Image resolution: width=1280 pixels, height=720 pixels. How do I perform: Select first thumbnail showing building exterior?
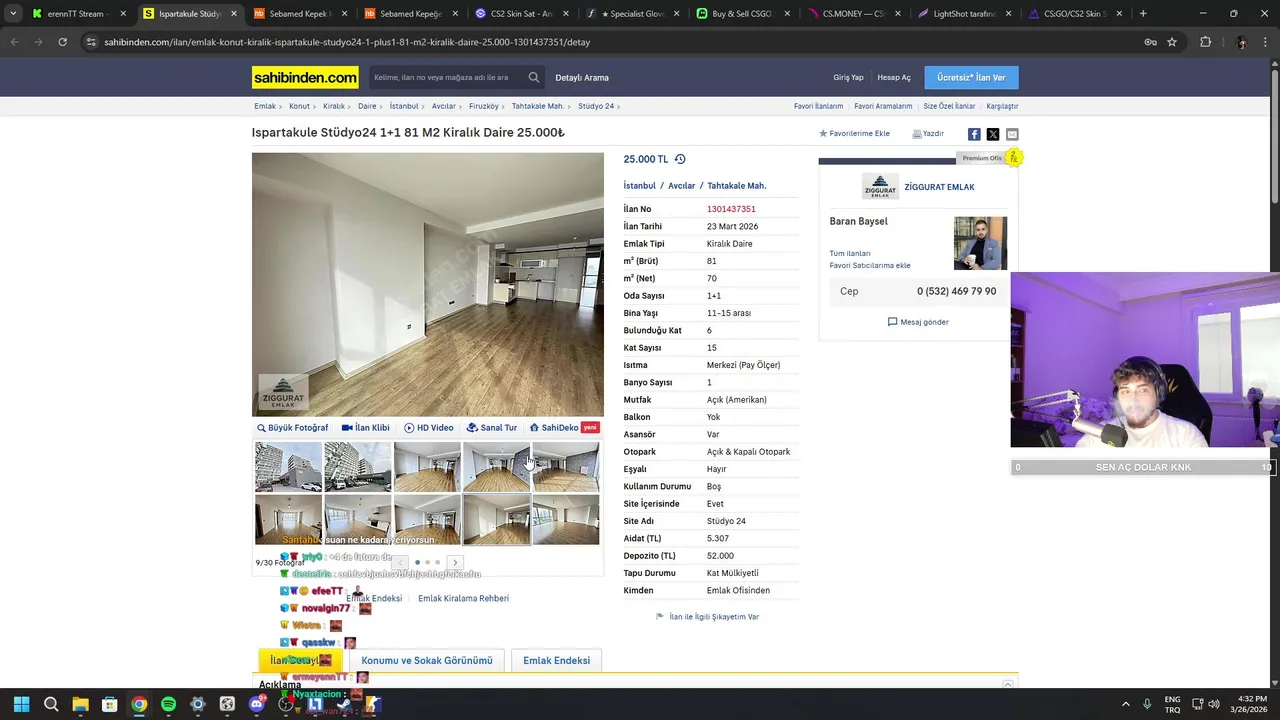(x=288, y=467)
